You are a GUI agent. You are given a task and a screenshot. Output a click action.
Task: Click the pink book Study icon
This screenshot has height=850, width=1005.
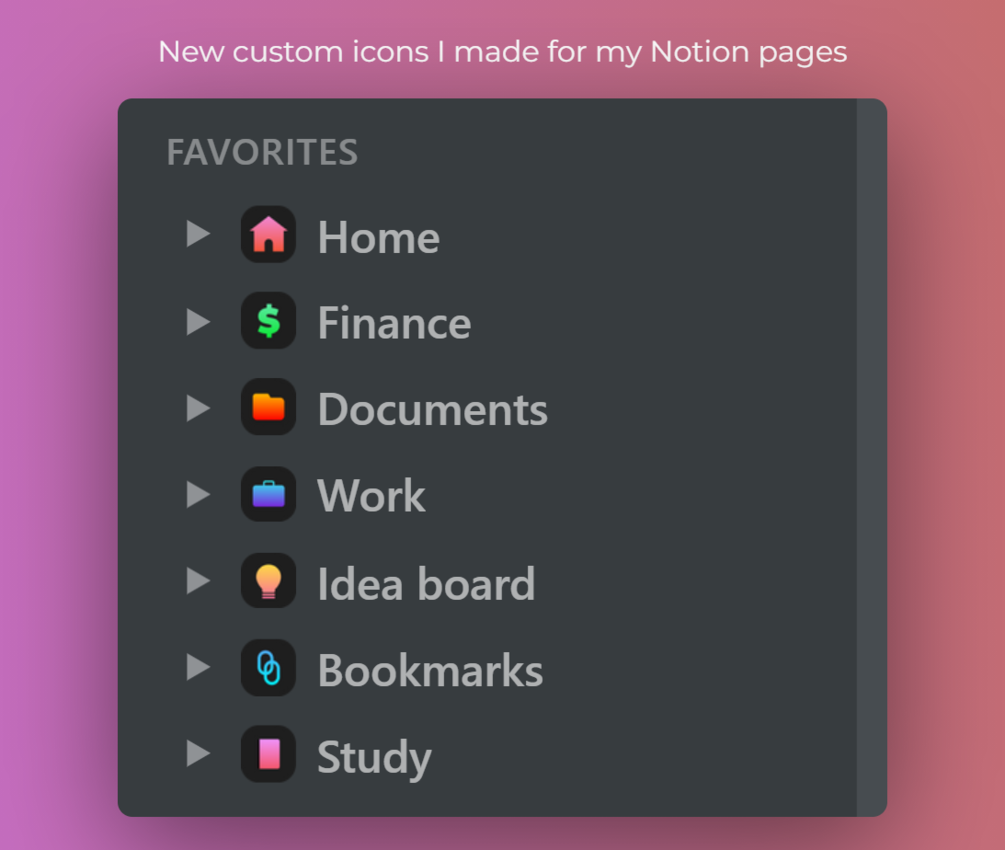[x=268, y=754]
